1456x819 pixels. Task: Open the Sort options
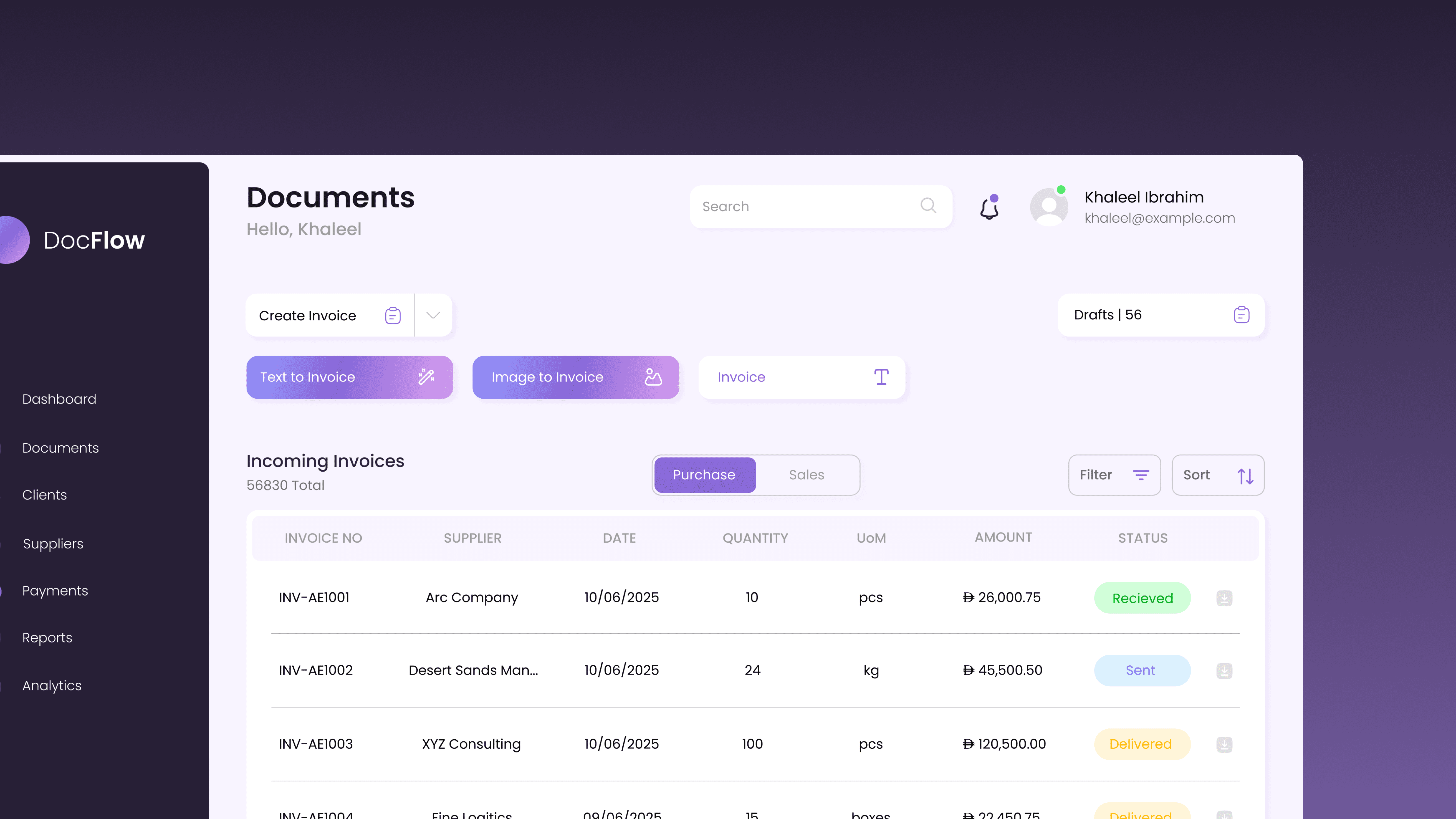1218,475
